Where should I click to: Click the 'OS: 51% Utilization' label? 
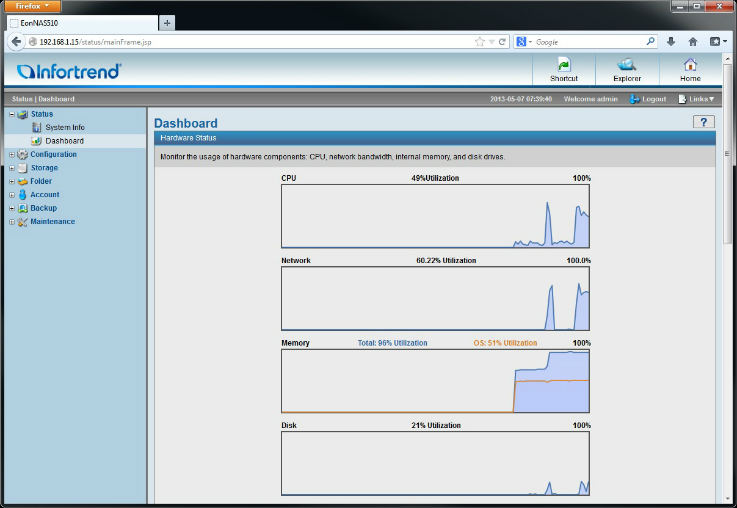[x=505, y=343]
